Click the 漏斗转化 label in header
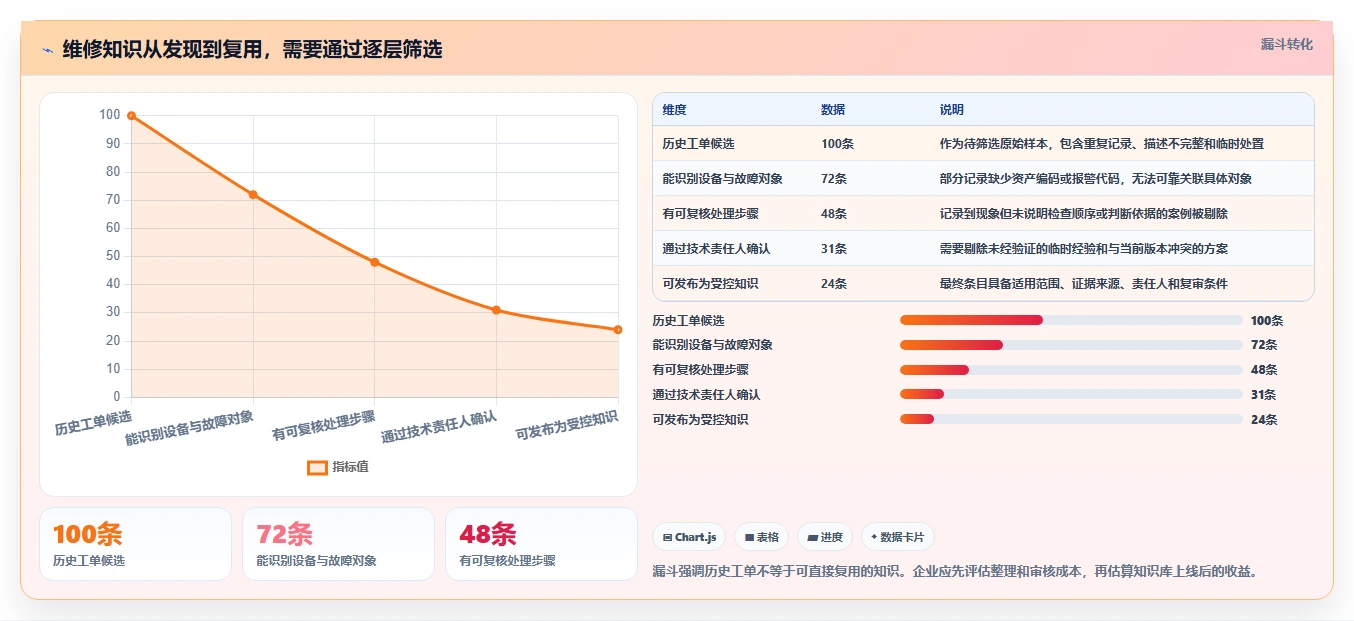The image size is (1354, 621). [x=1286, y=45]
